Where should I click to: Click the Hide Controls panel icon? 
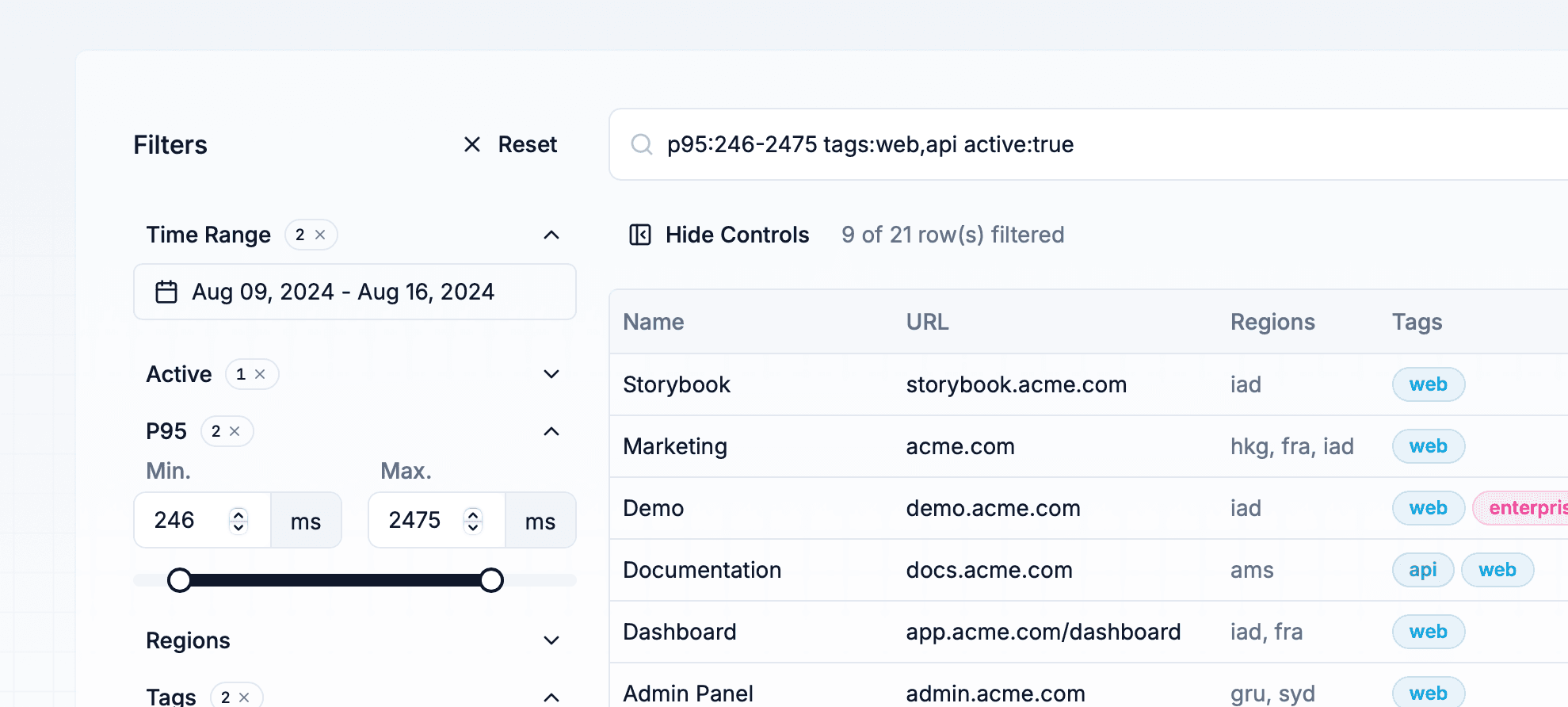click(639, 235)
